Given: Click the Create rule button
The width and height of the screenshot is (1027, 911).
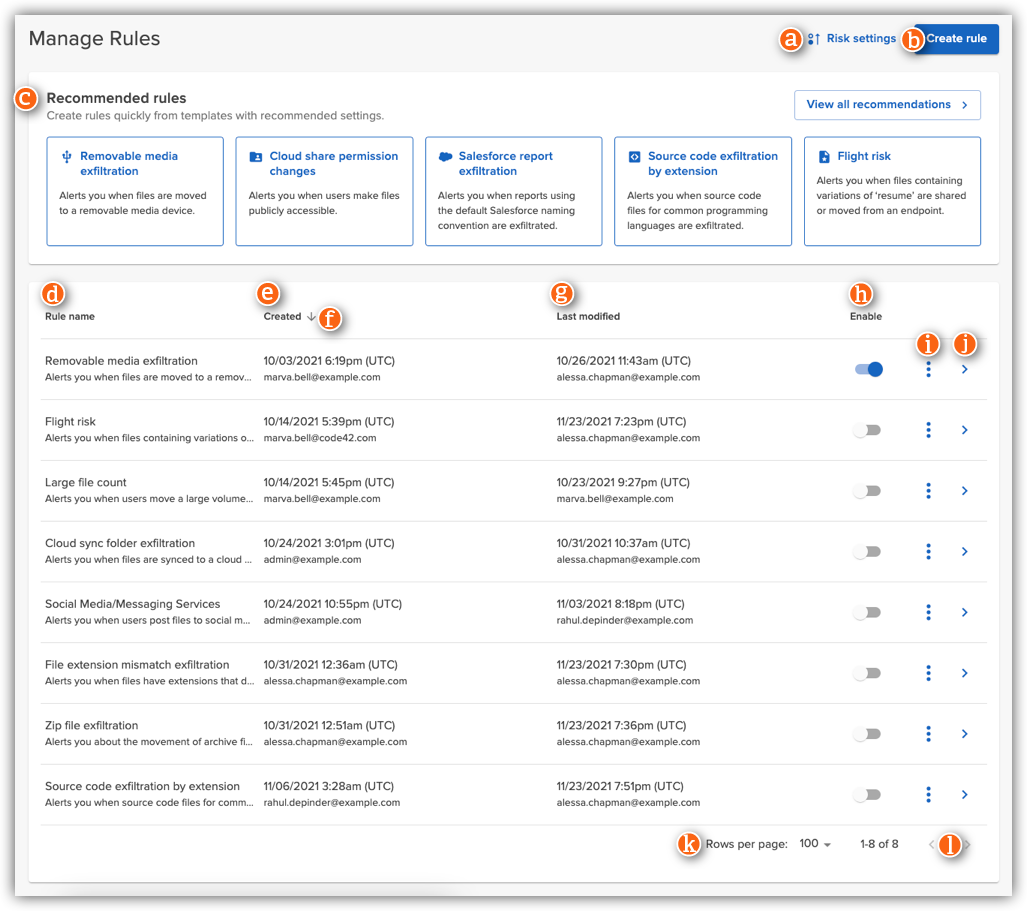Looking at the screenshot, I should tap(957, 39).
